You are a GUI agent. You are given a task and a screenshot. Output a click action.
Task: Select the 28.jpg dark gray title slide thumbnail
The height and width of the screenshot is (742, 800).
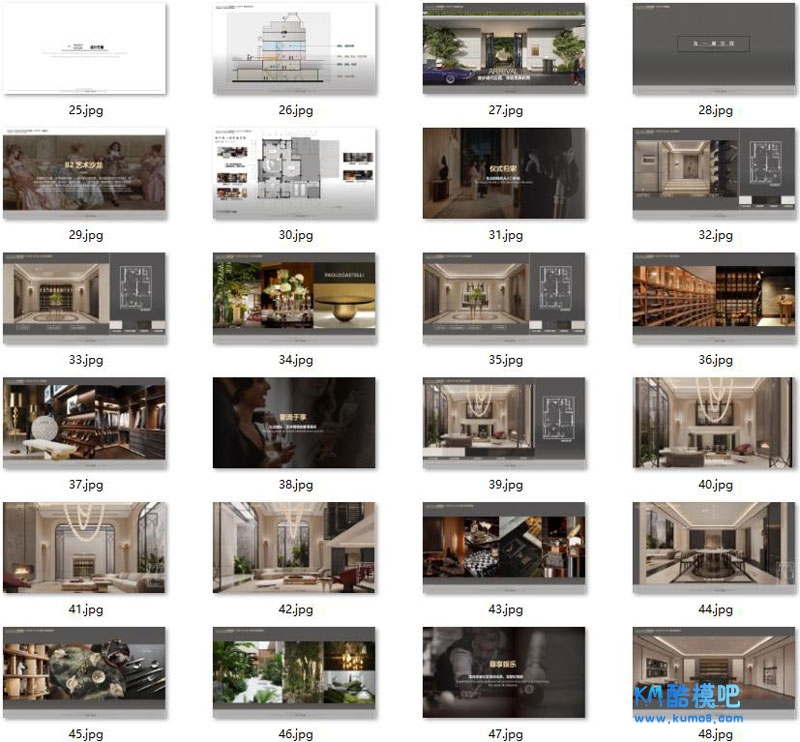[x=714, y=49]
